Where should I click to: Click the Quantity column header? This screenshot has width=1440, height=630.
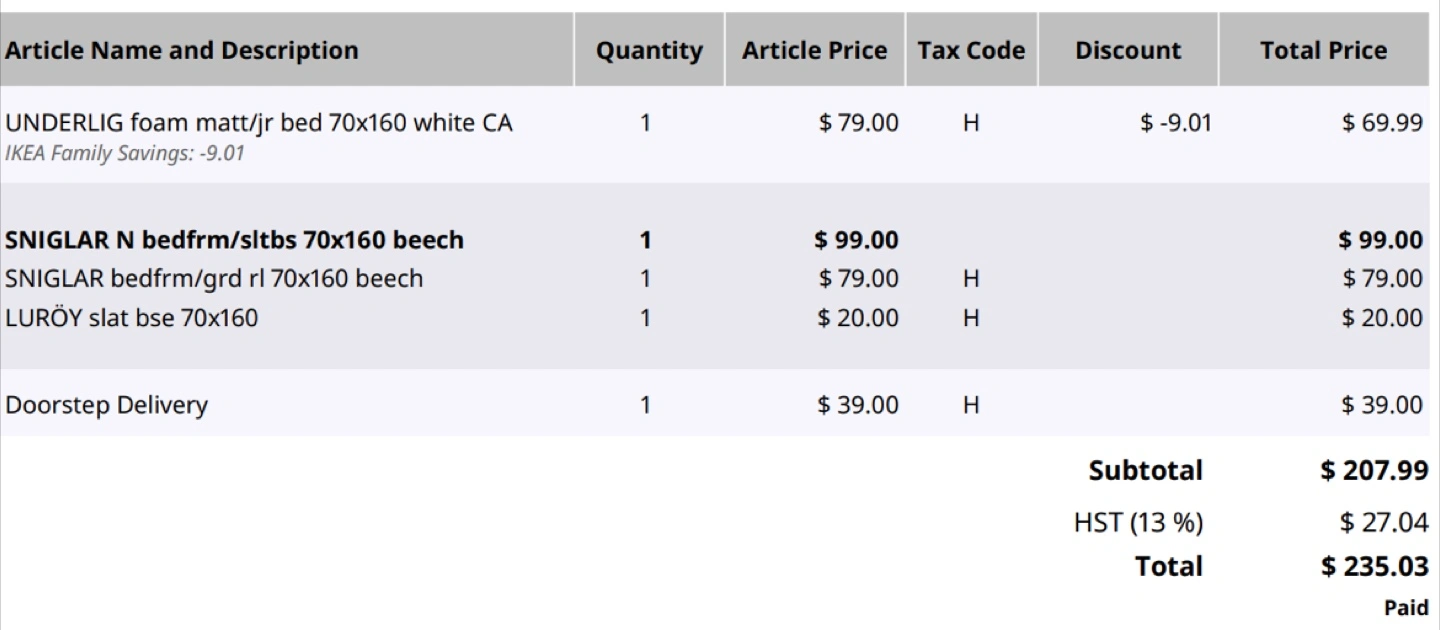tap(649, 51)
